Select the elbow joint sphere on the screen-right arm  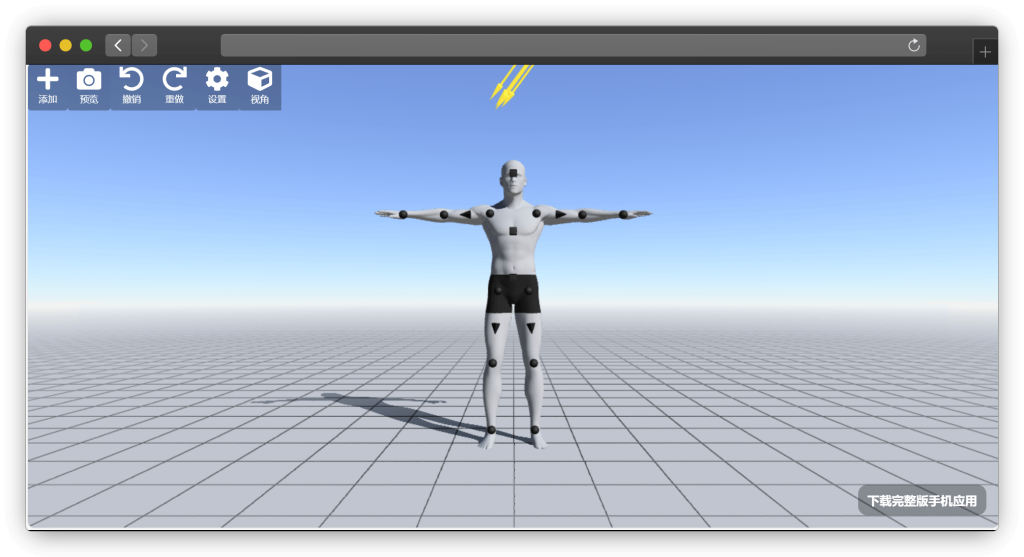pos(582,214)
